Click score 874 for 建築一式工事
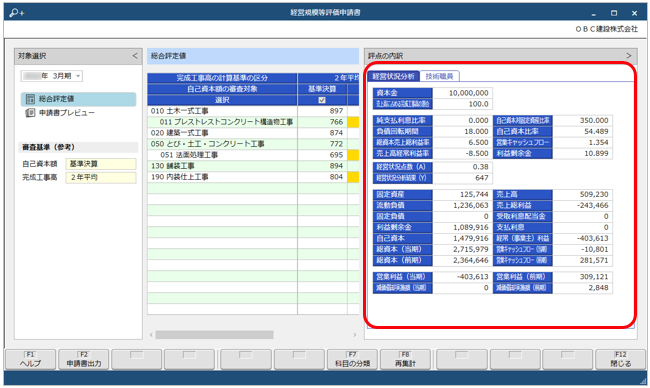Viewport: 650px width, 388px height. tap(323, 133)
